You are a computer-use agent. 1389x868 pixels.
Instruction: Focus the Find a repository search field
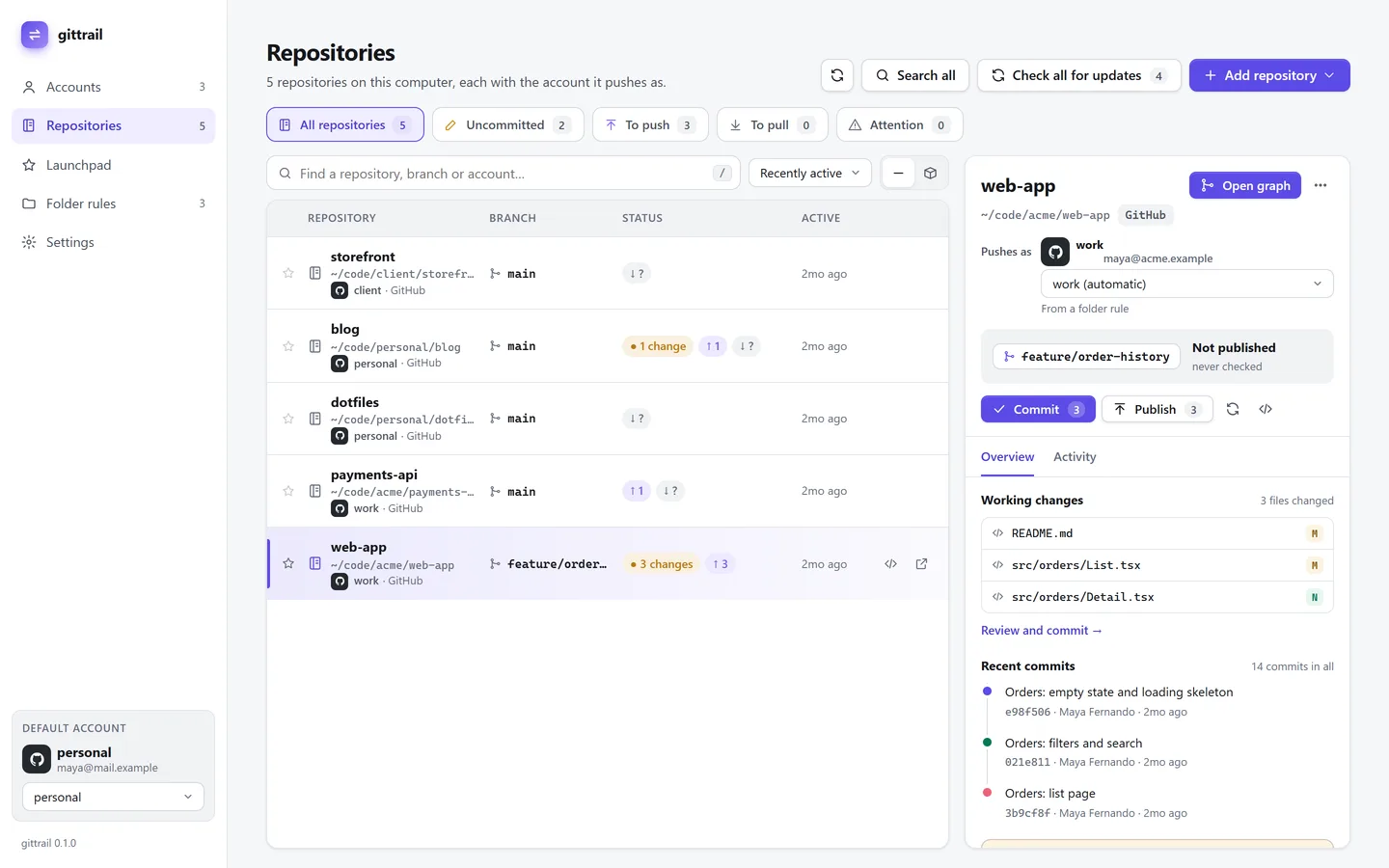tap(504, 174)
